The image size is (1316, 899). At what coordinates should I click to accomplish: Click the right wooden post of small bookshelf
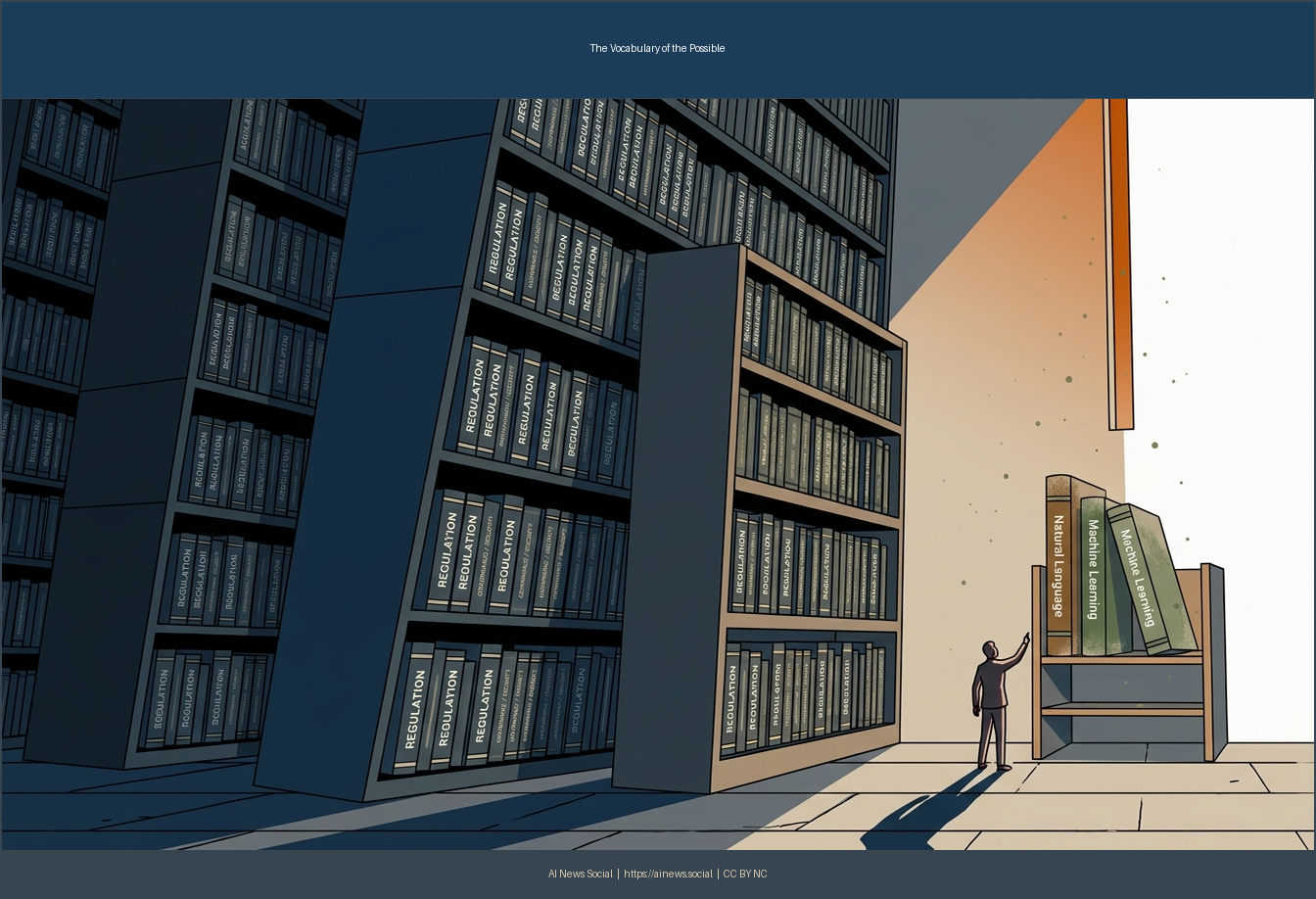tap(1207, 662)
